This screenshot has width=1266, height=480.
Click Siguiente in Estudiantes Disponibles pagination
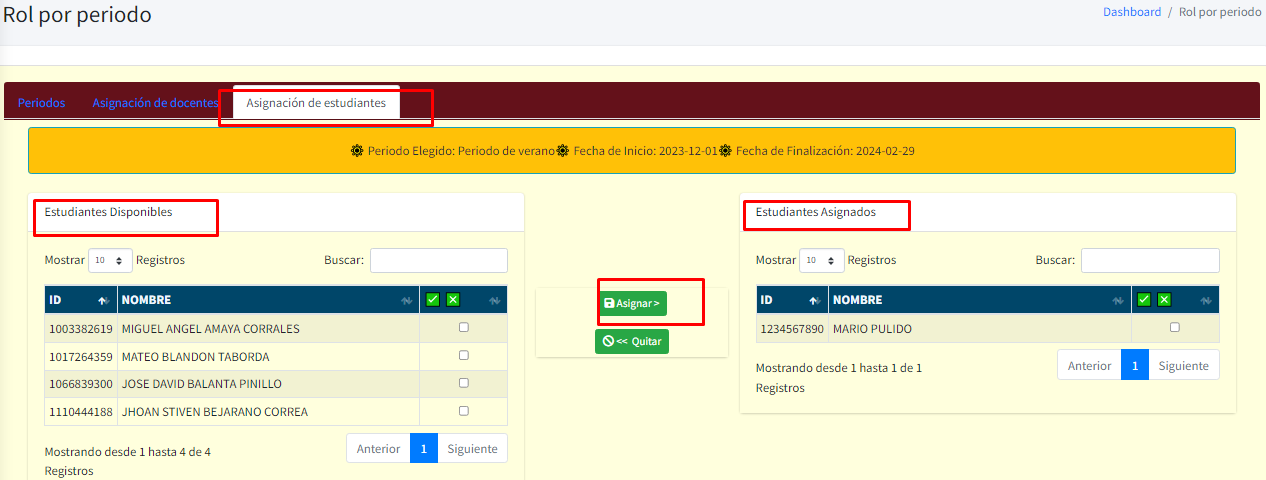tap(473, 449)
